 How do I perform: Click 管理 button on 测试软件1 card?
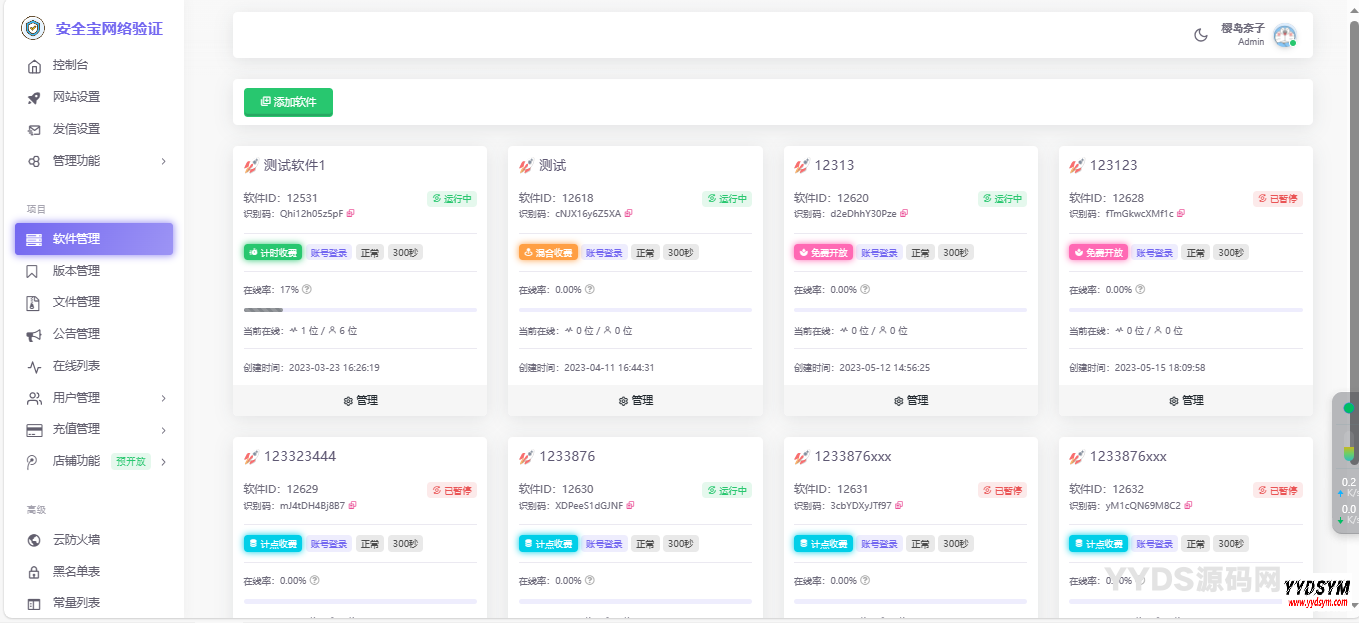[x=360, y=400]
